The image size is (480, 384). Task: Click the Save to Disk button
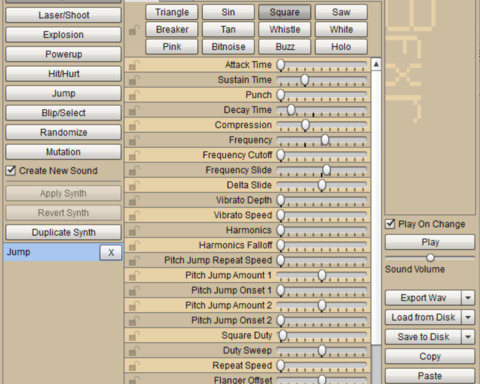point(423,337)
